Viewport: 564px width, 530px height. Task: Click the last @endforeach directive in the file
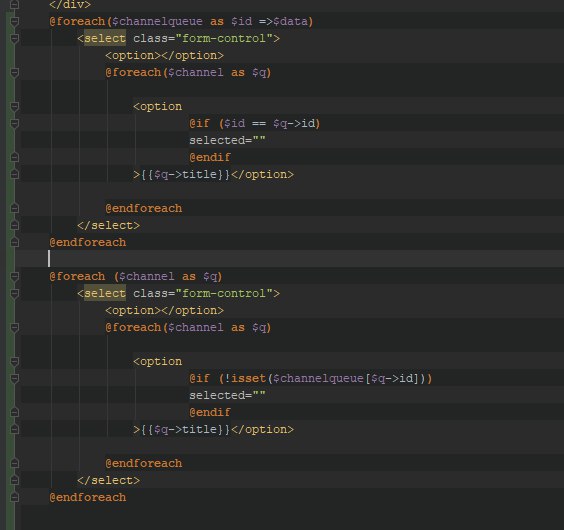point(88,497)
